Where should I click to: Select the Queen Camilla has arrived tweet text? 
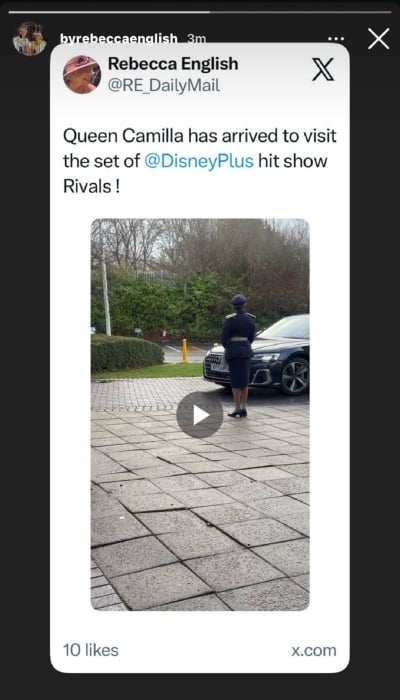point(200,161)
